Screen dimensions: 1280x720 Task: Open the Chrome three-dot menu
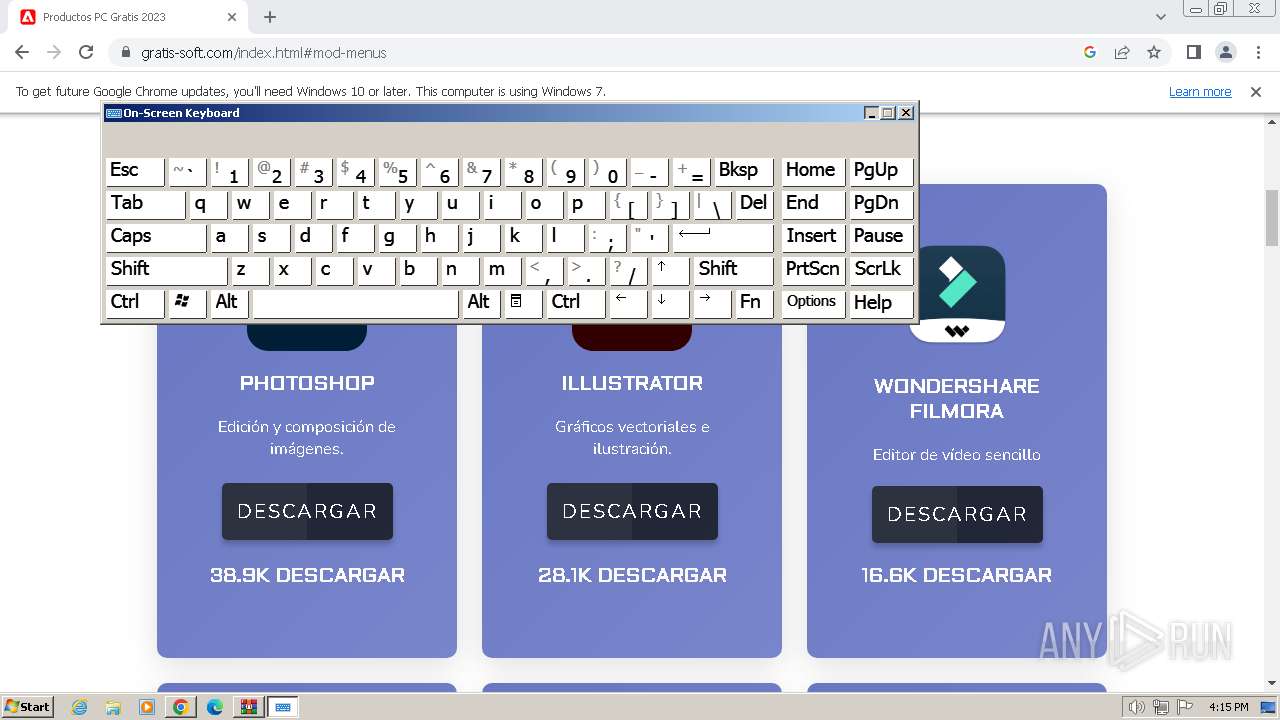[1257, 52]
